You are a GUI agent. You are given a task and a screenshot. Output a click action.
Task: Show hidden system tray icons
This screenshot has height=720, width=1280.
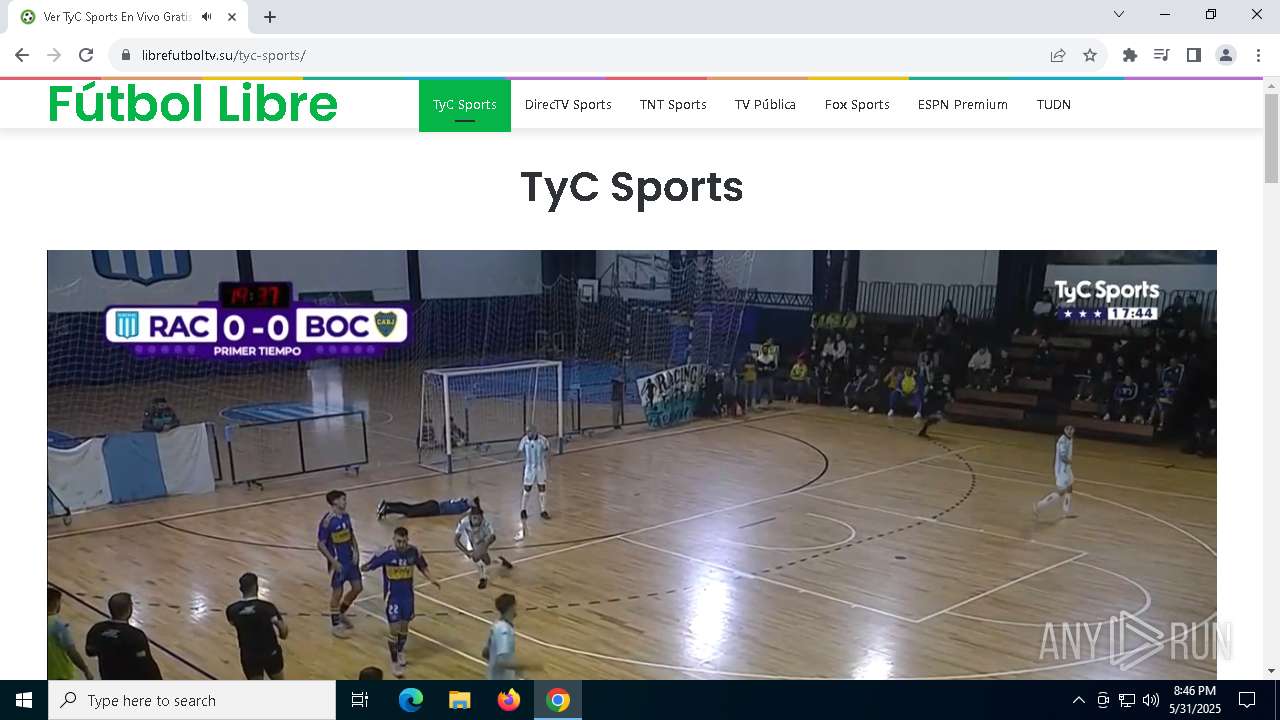1078,700
